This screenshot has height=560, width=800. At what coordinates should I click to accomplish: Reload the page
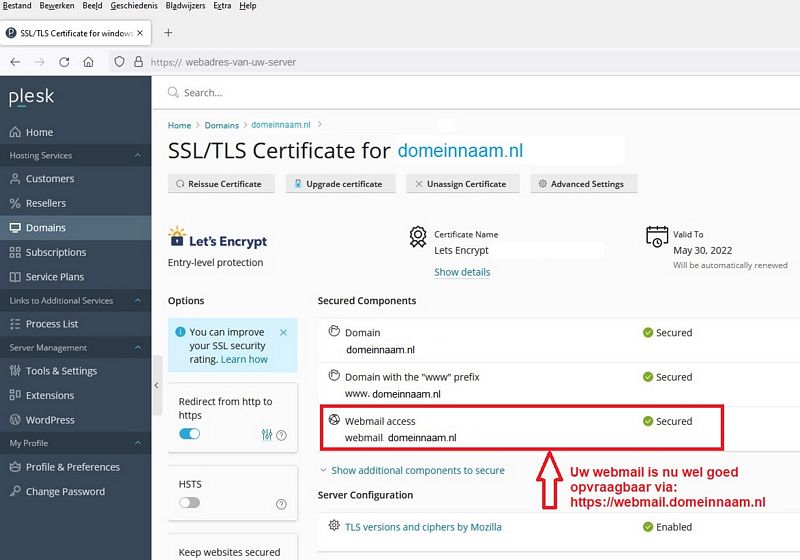64,62
